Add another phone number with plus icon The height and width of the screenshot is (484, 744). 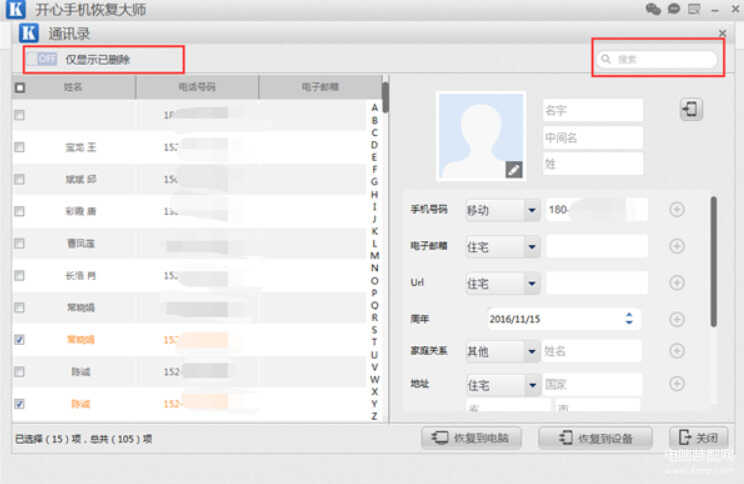pos(677,209)
